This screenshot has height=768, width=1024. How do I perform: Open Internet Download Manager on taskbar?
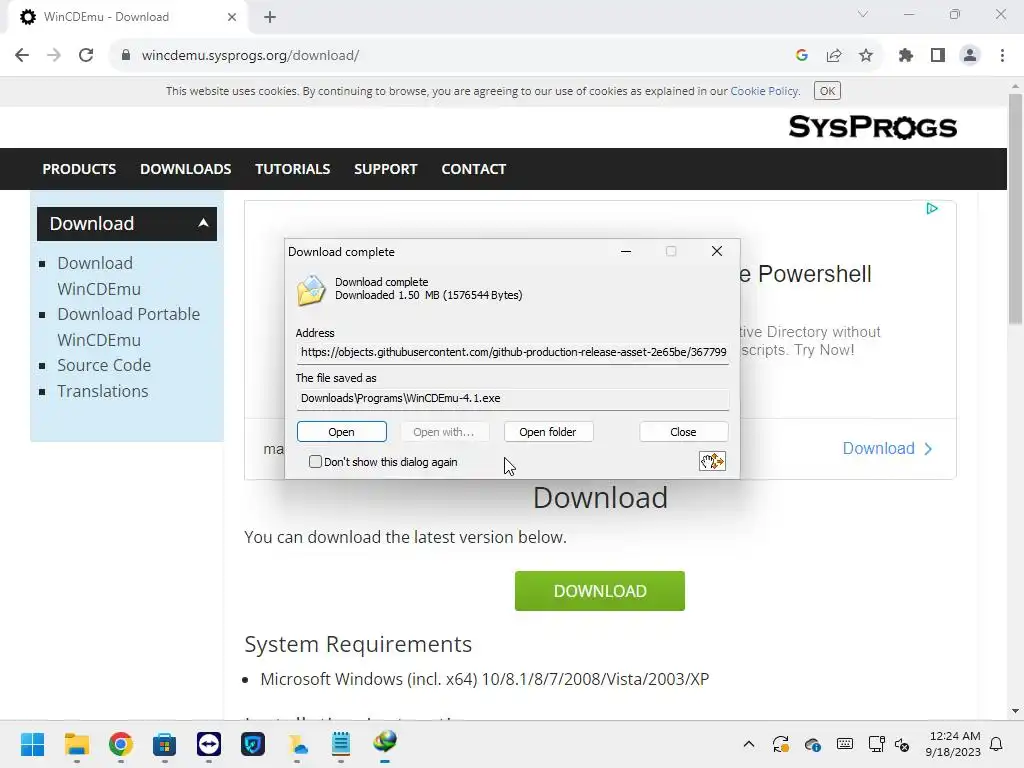pyautogui.click(x=385, y=743)
